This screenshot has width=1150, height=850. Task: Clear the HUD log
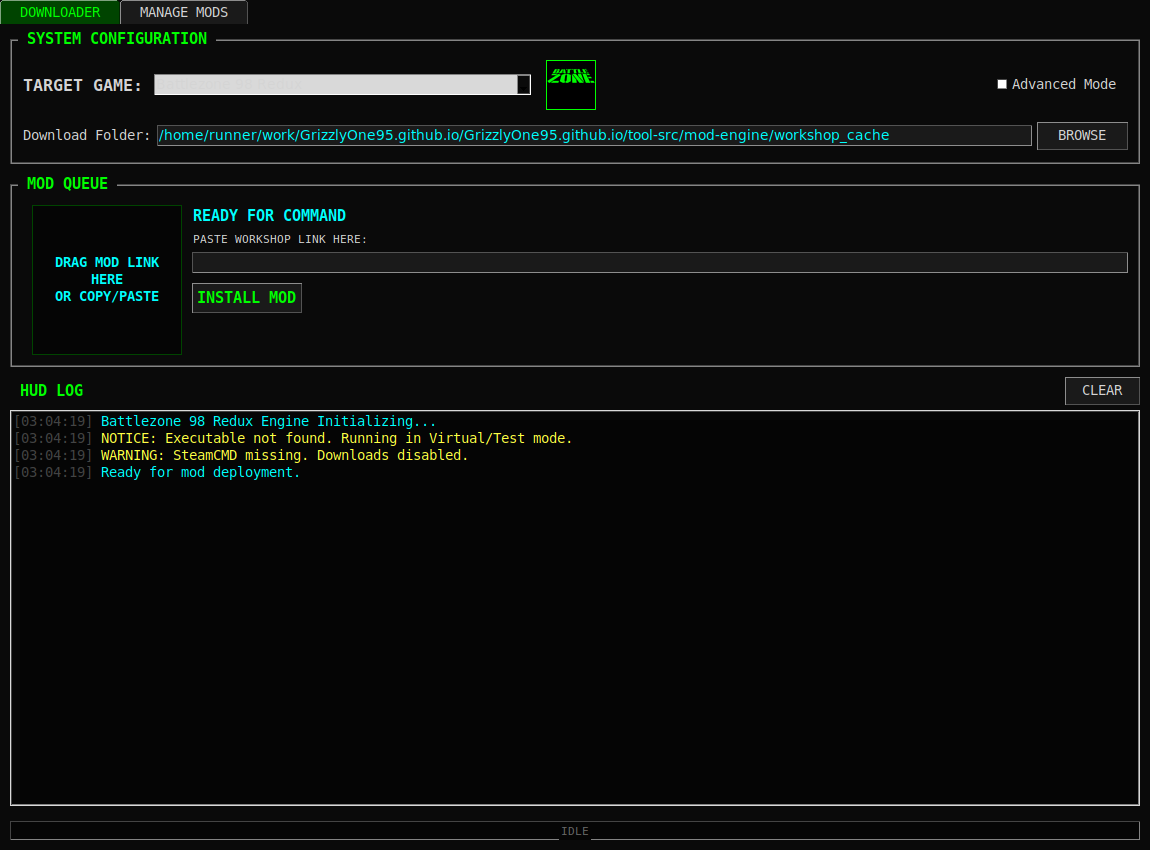tap(1102, 391)
